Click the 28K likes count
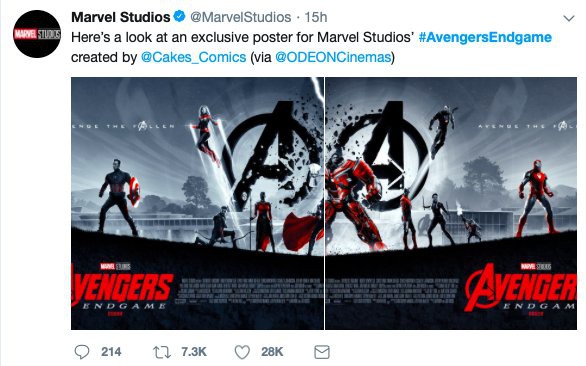The height and width of the screenshot is (366, 586). coord(272,352)
